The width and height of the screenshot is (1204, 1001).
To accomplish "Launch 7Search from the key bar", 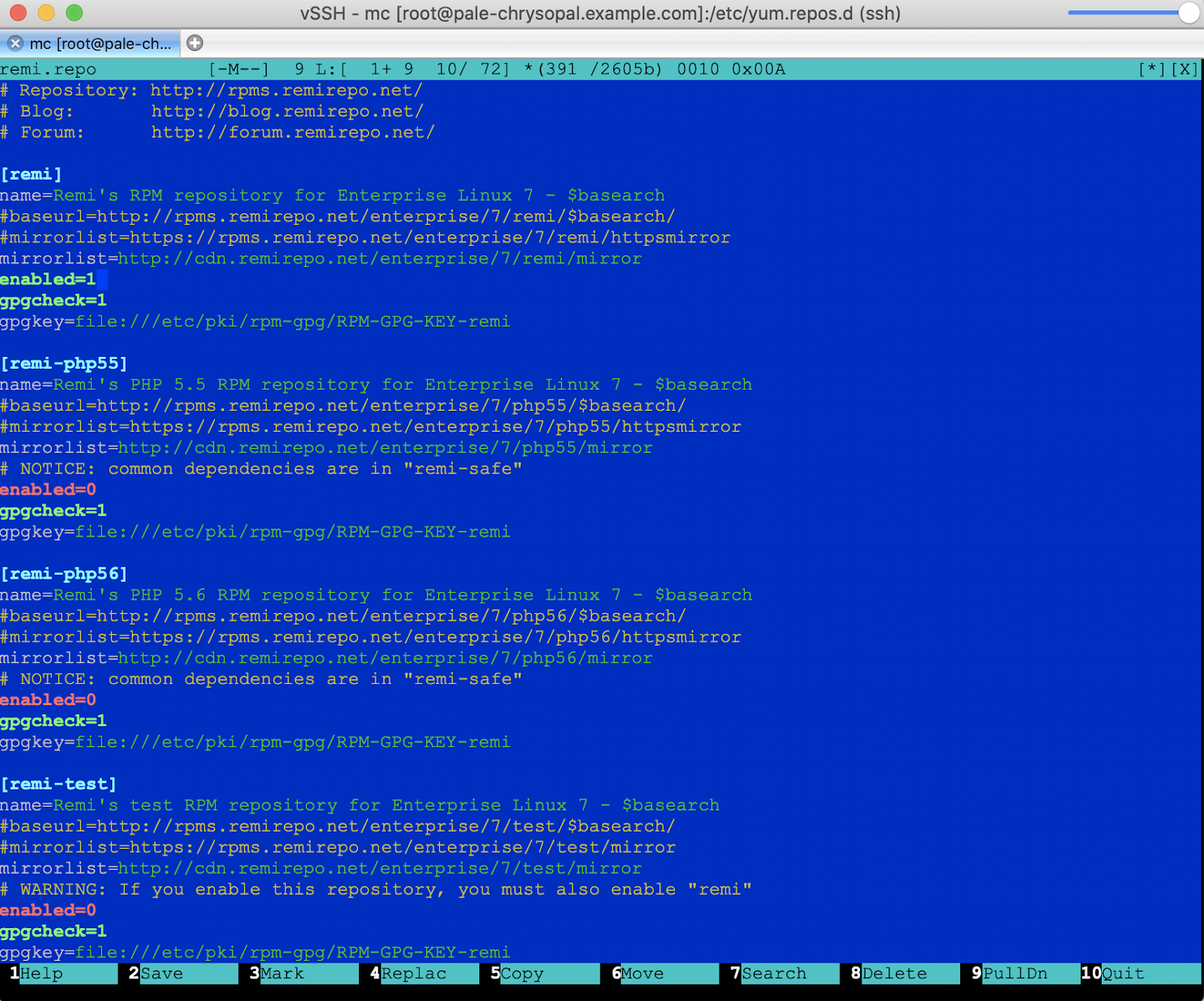I will (x=786, y=973).
